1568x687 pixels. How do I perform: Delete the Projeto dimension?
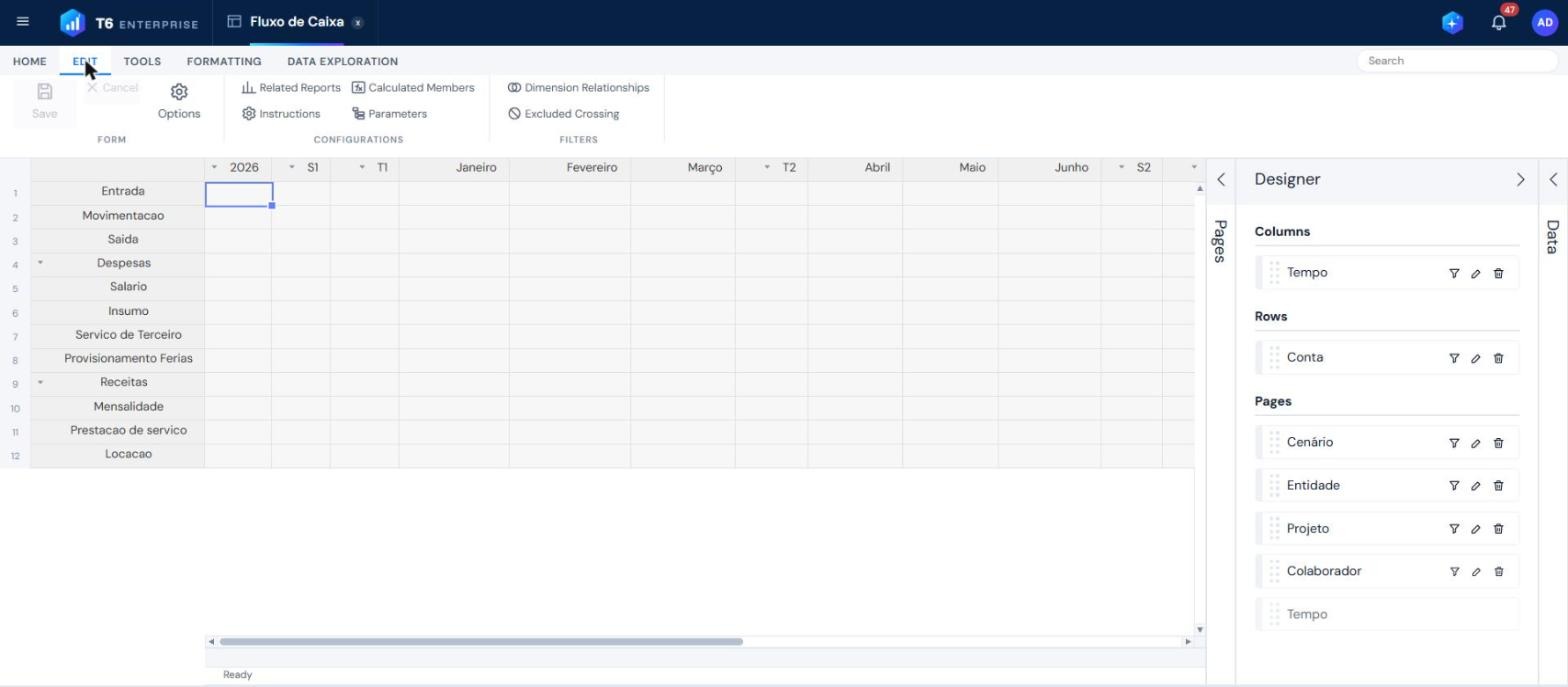pos(1498,529)
